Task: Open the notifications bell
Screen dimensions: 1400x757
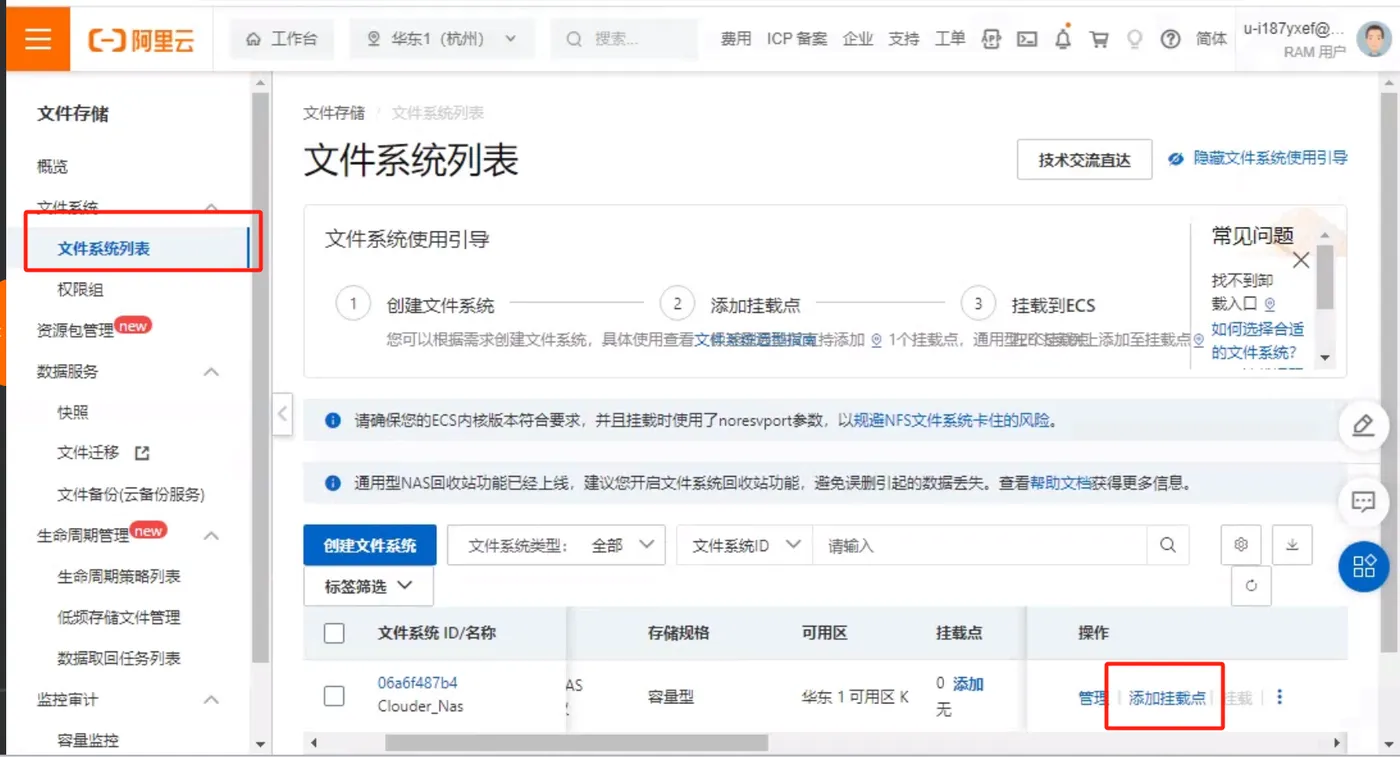Action: coord(1063,39)
